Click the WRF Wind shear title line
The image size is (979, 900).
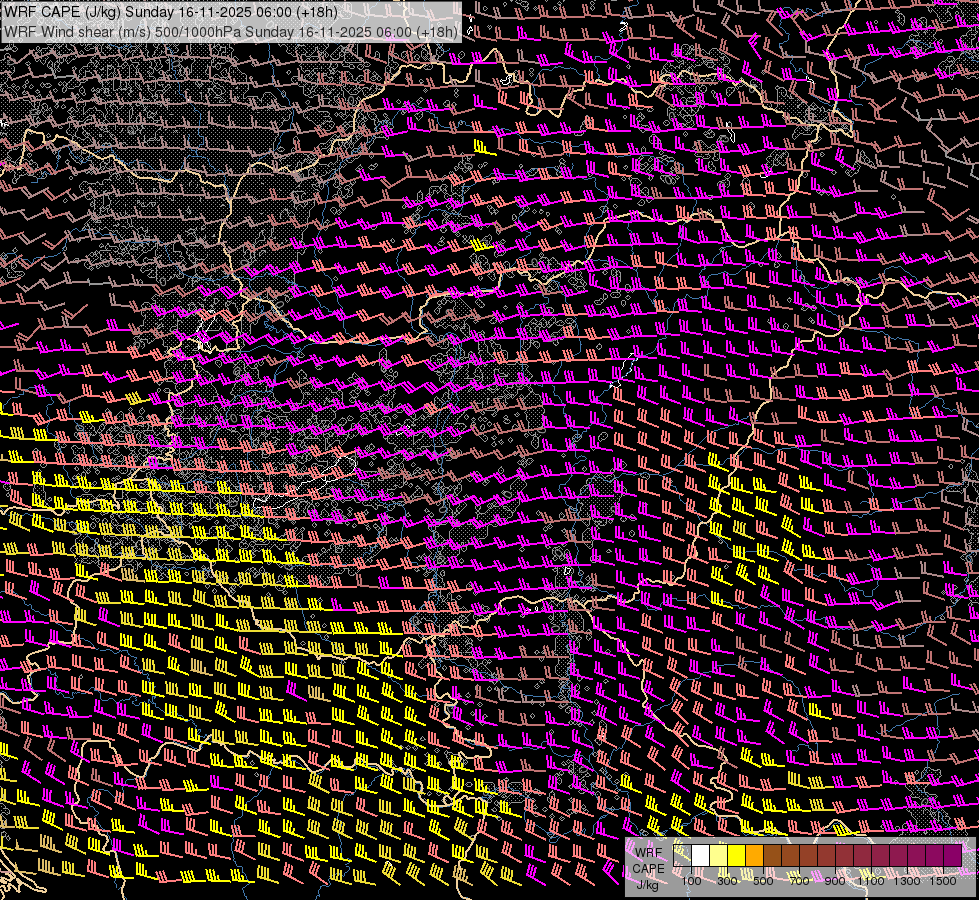[x=231, y=31]
